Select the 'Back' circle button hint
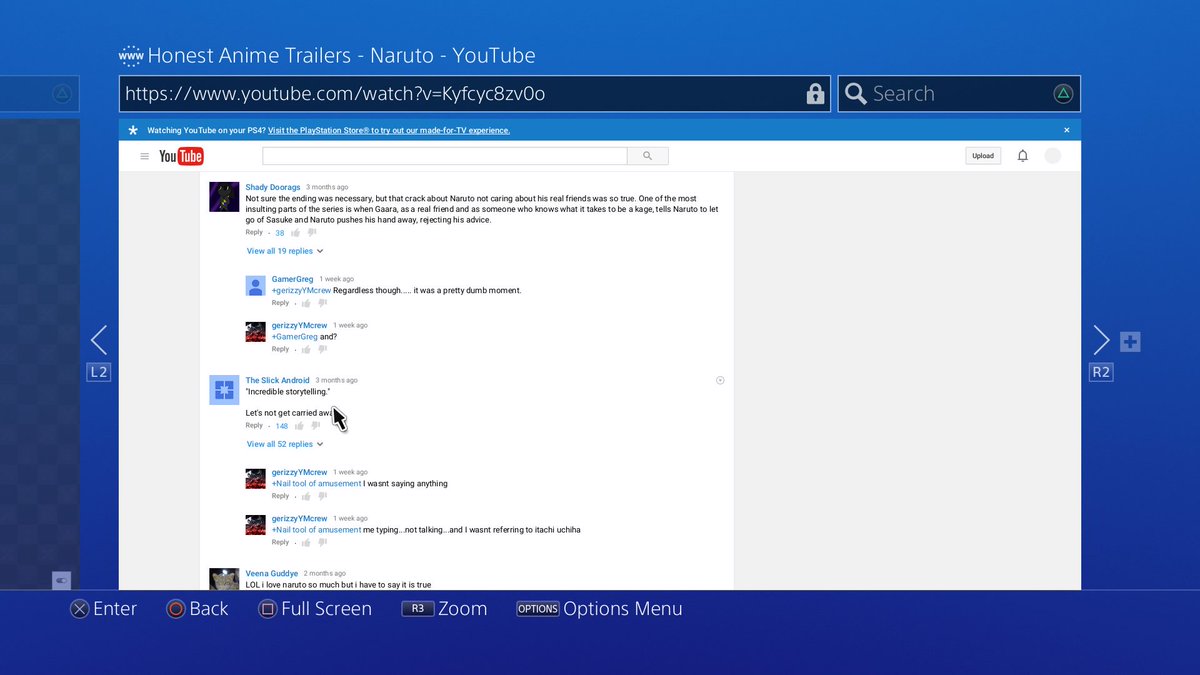Image resolution: width=1200 pixels, height=675 pixels. [197, 608]
